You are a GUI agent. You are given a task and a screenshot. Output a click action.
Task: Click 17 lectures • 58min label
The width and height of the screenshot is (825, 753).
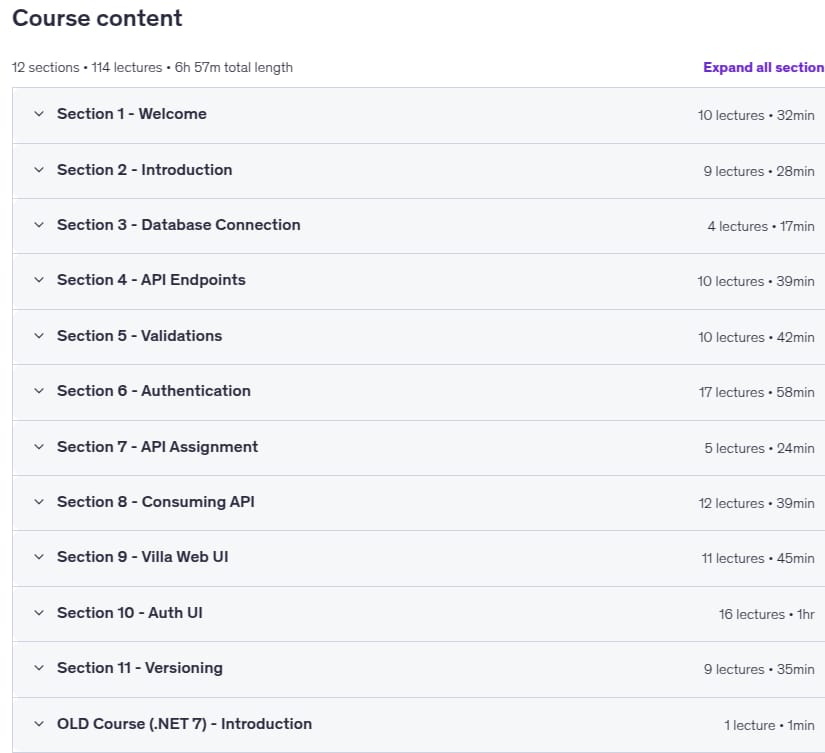[x=757, y=393]
